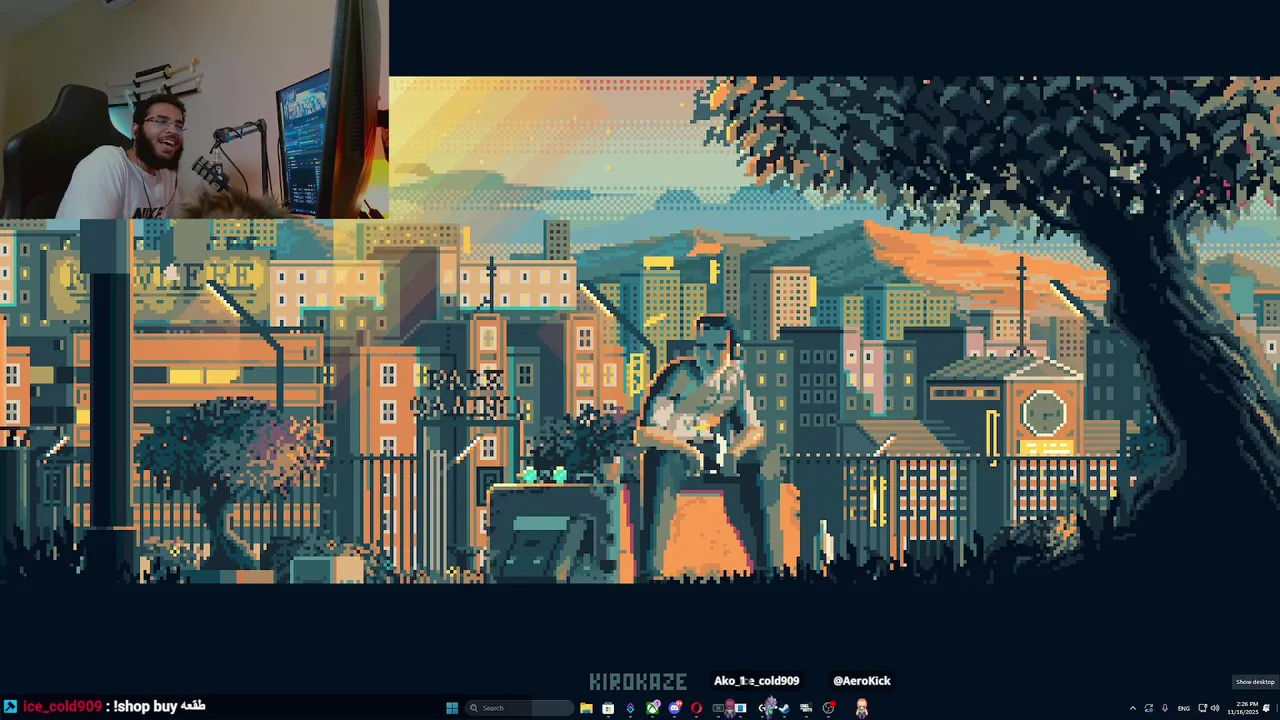Image resolution: width=1280 pixels, height=720 pixels.
Task: Open the volume control tray icon
Action: tap(1215, 708)
